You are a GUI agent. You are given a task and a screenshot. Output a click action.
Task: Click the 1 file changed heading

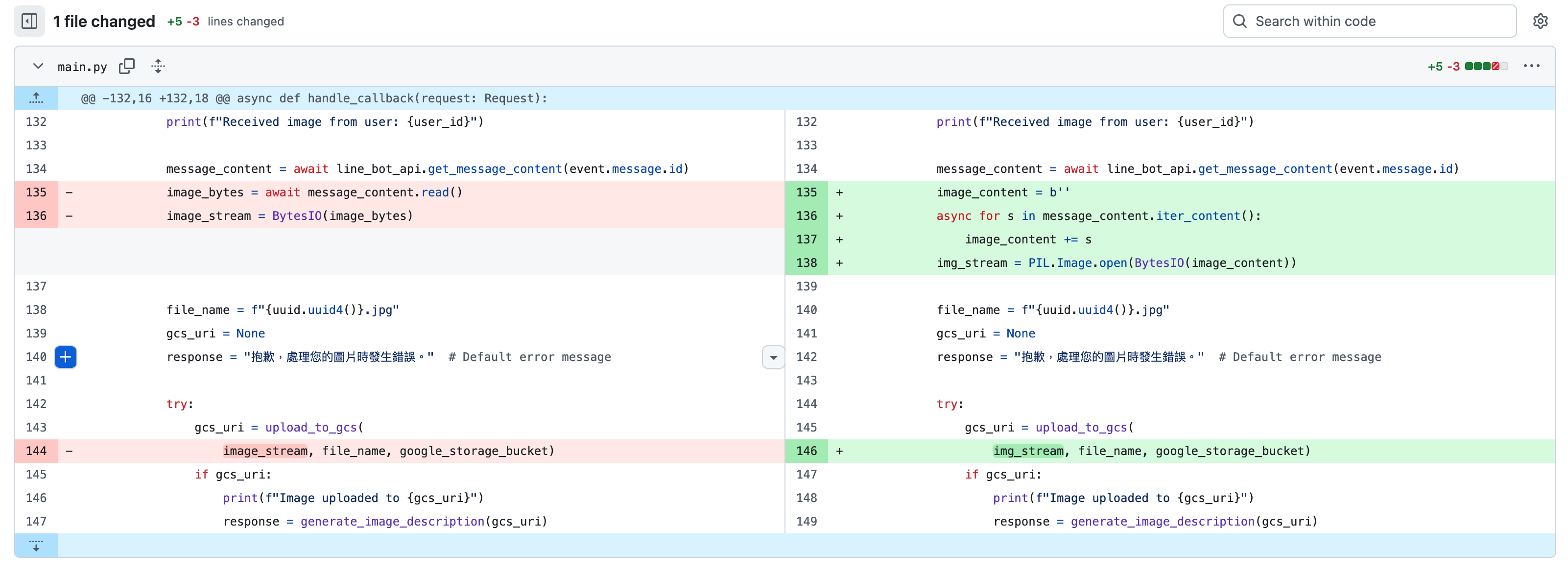click(x=104, y=22)
